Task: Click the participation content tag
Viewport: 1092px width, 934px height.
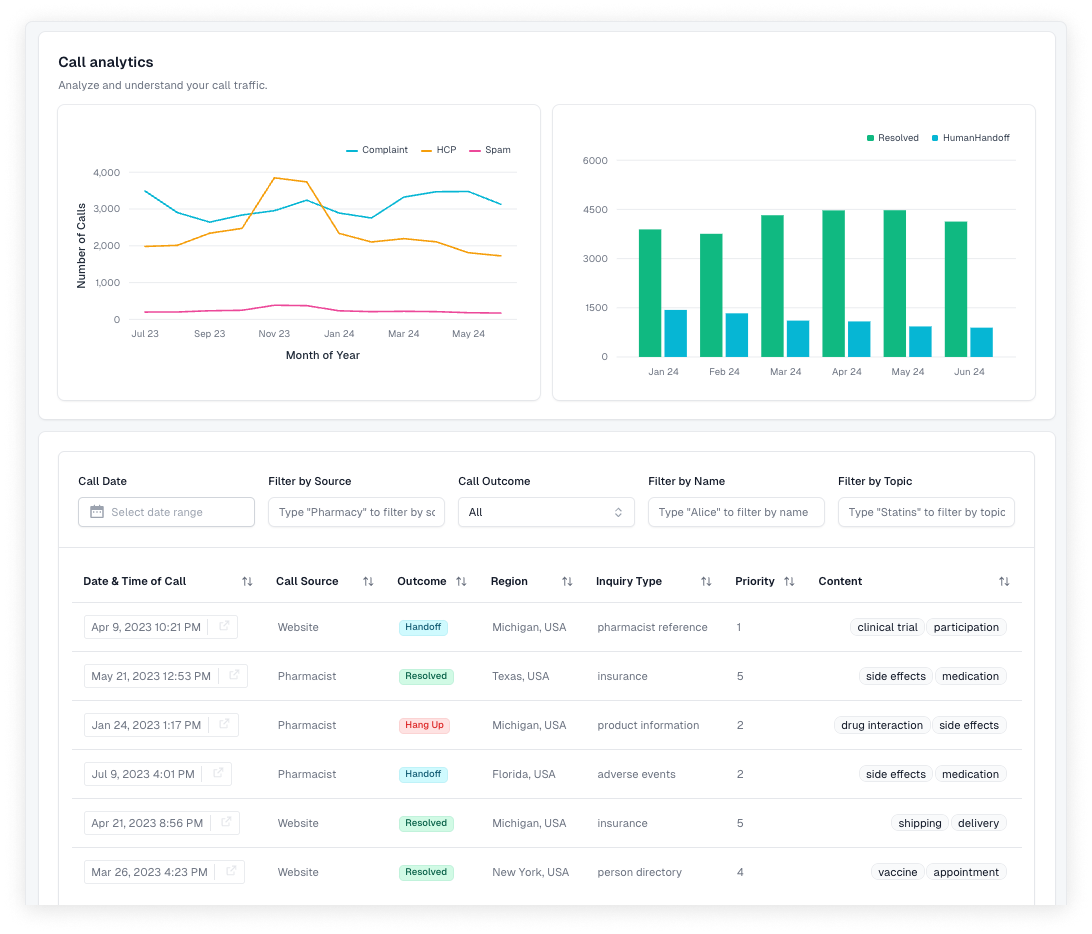Action: 966,627
